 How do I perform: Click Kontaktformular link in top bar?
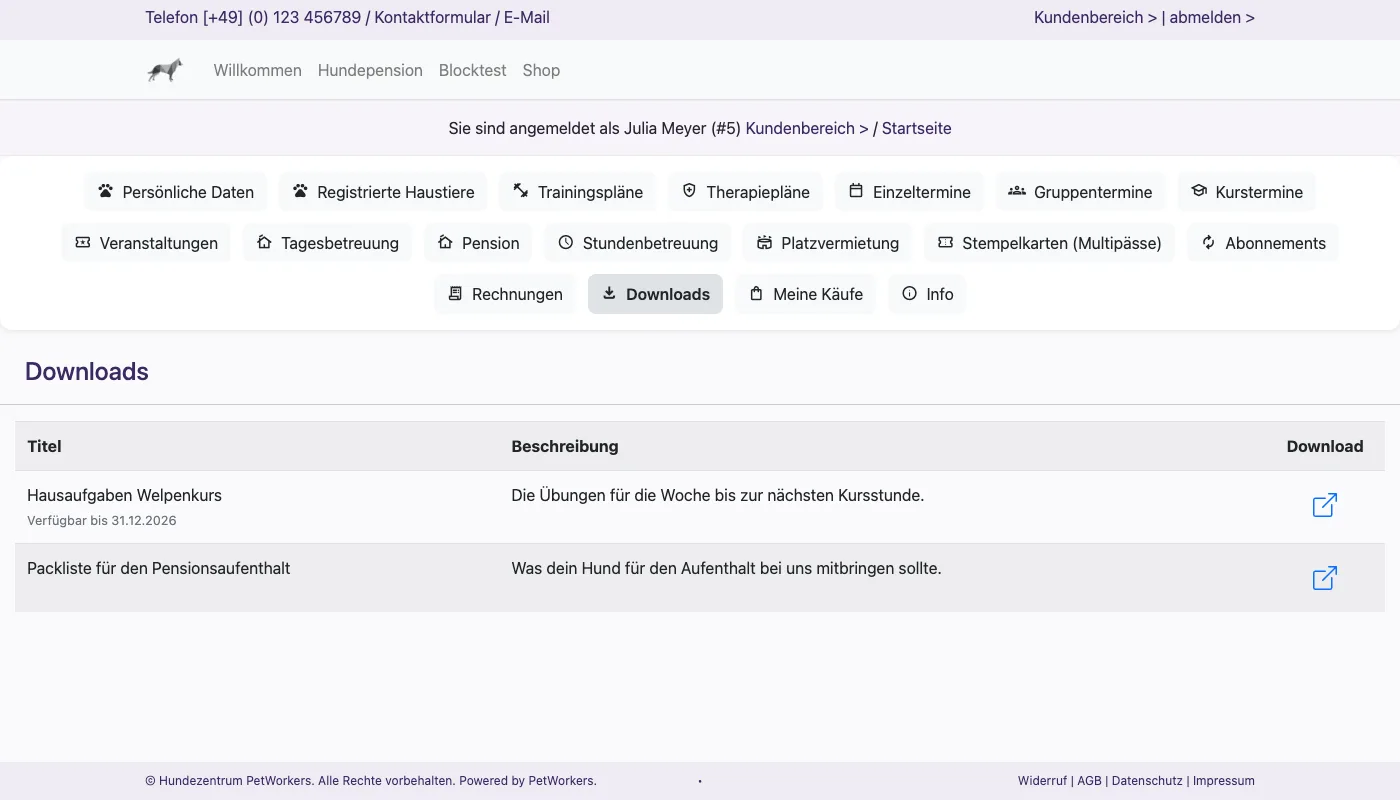[x=432, y=17]
